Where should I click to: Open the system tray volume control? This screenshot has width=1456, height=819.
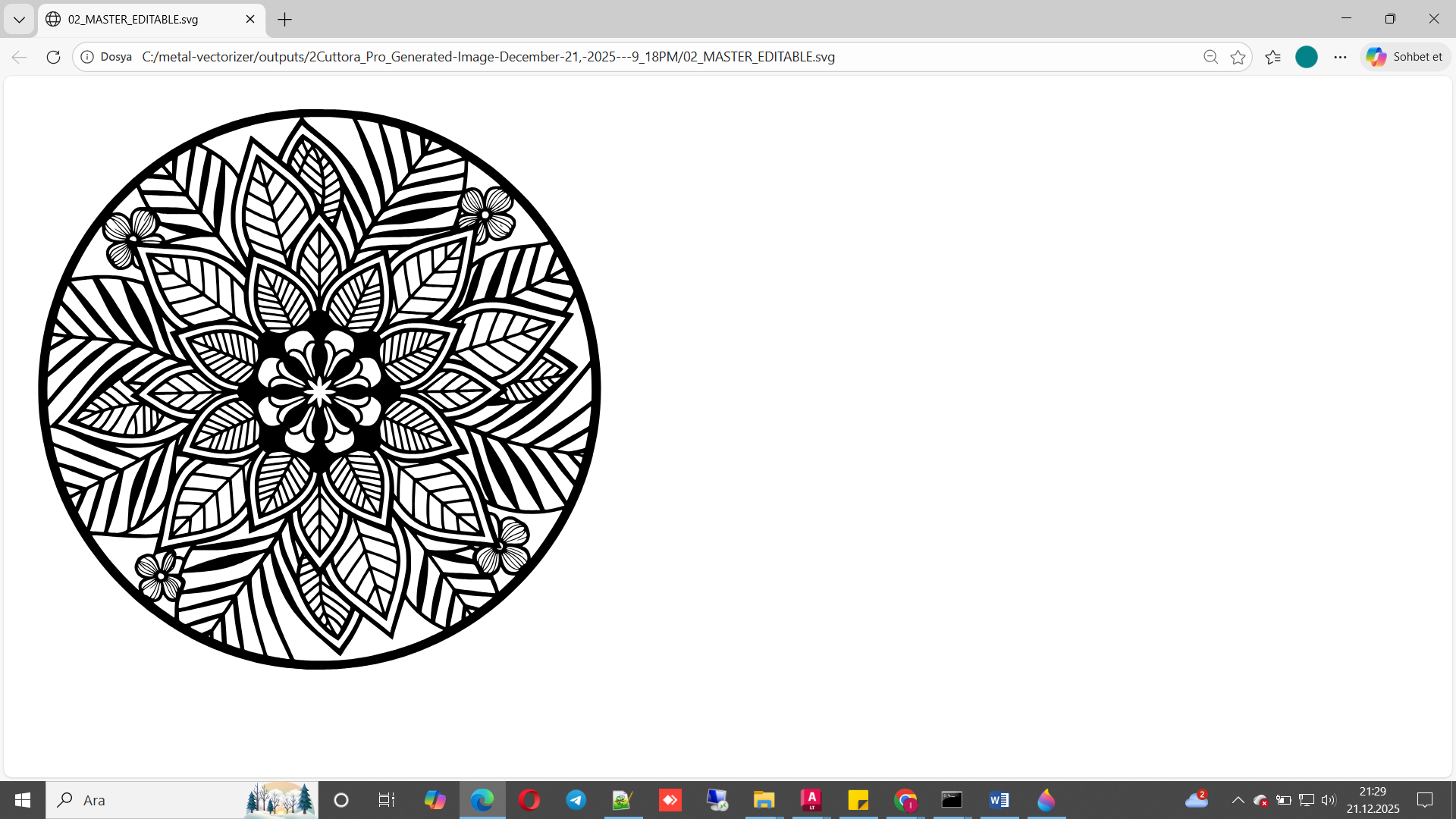[1328, 800]
